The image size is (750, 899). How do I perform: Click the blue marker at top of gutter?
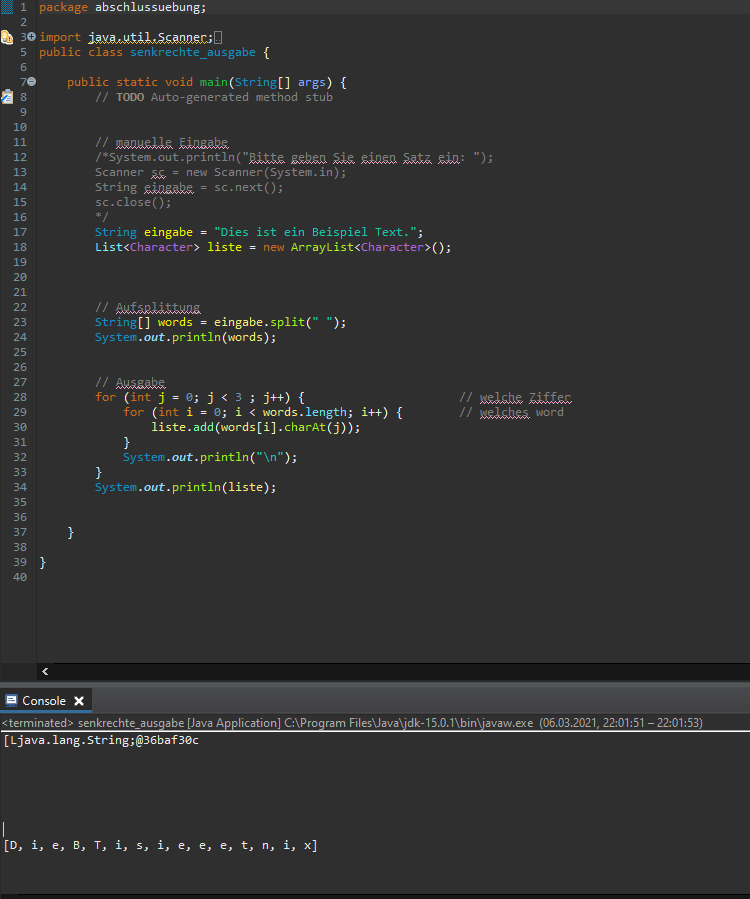click(7, 7)
